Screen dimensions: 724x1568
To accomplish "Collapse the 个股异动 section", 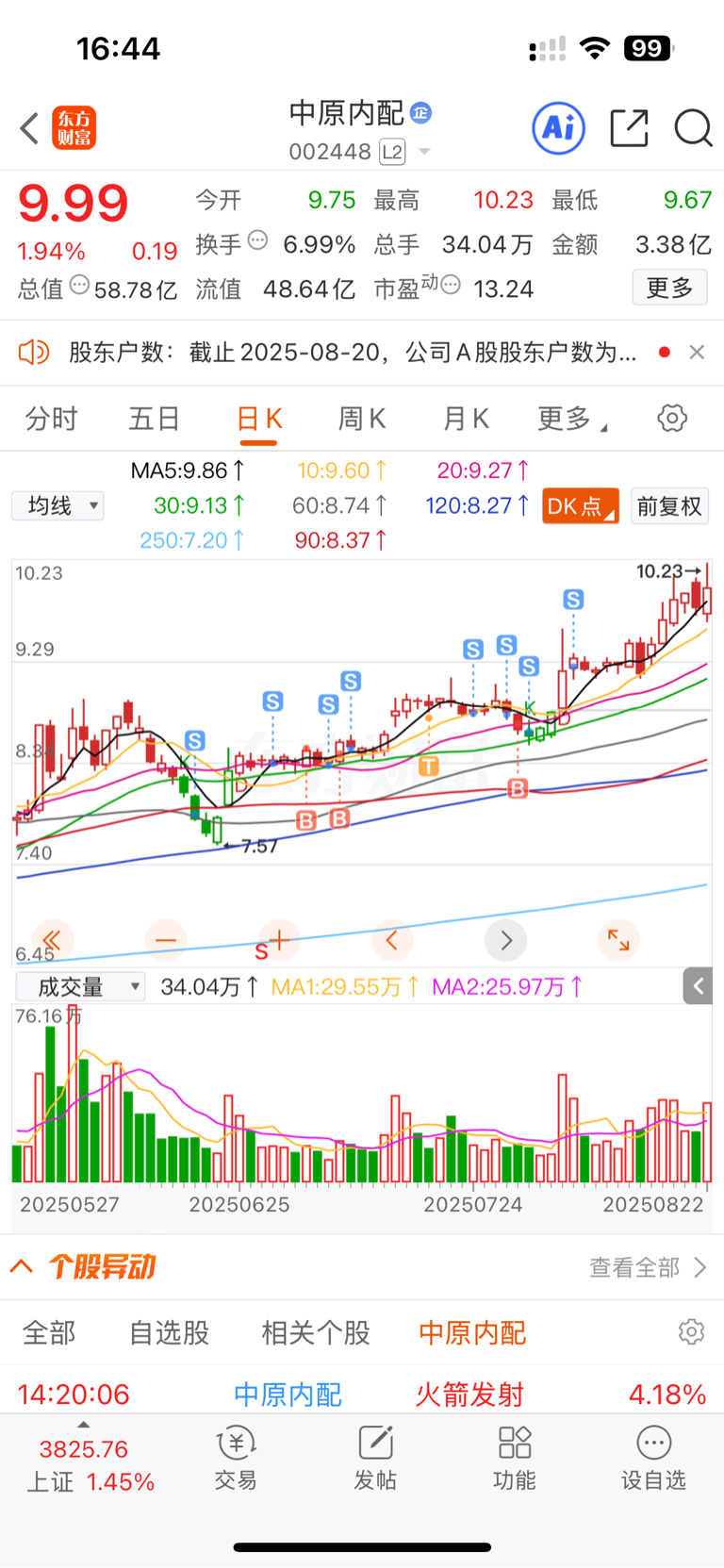I will click(x=22, y=1266).
